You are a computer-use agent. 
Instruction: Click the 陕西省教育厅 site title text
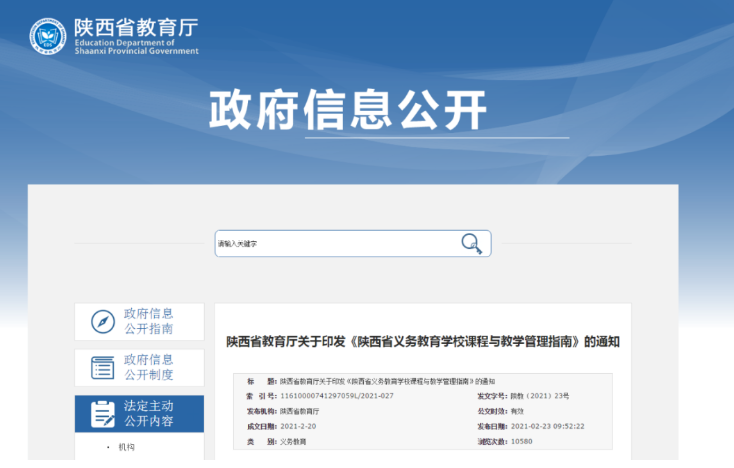click(x=136, y=27)
